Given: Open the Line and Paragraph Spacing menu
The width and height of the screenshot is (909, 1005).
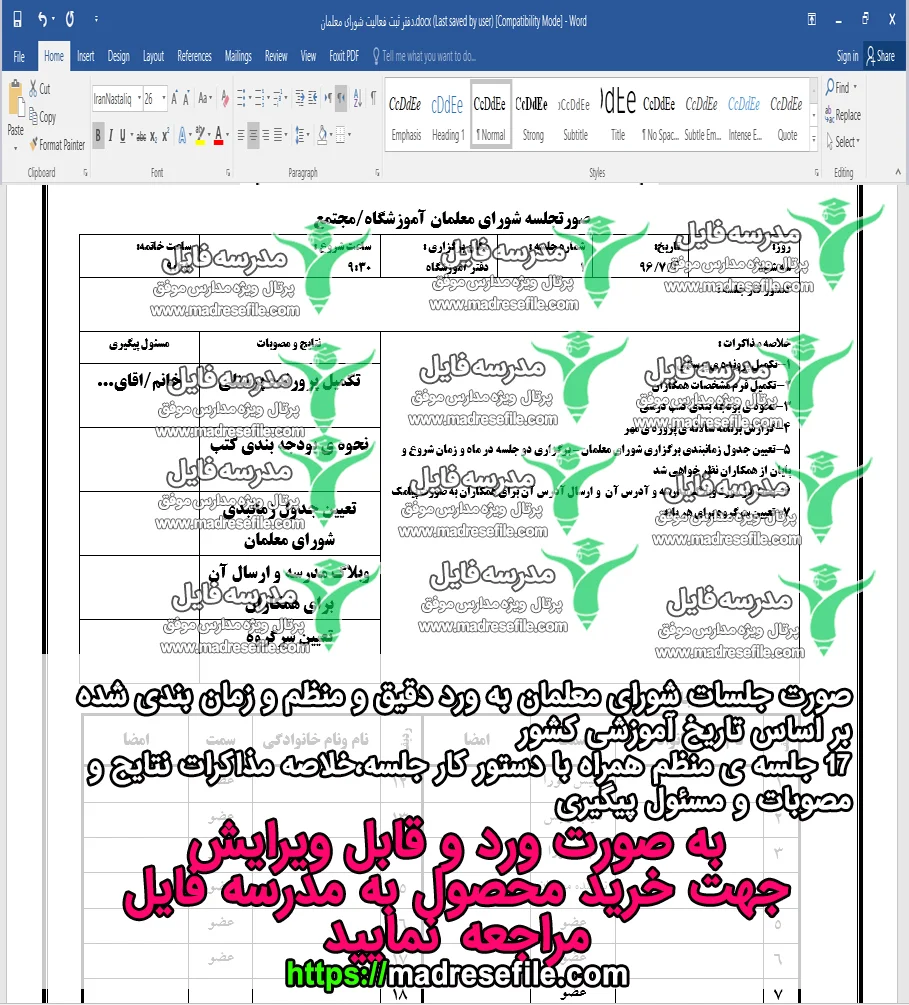Looking at the screenshot, I should point(301,135).
